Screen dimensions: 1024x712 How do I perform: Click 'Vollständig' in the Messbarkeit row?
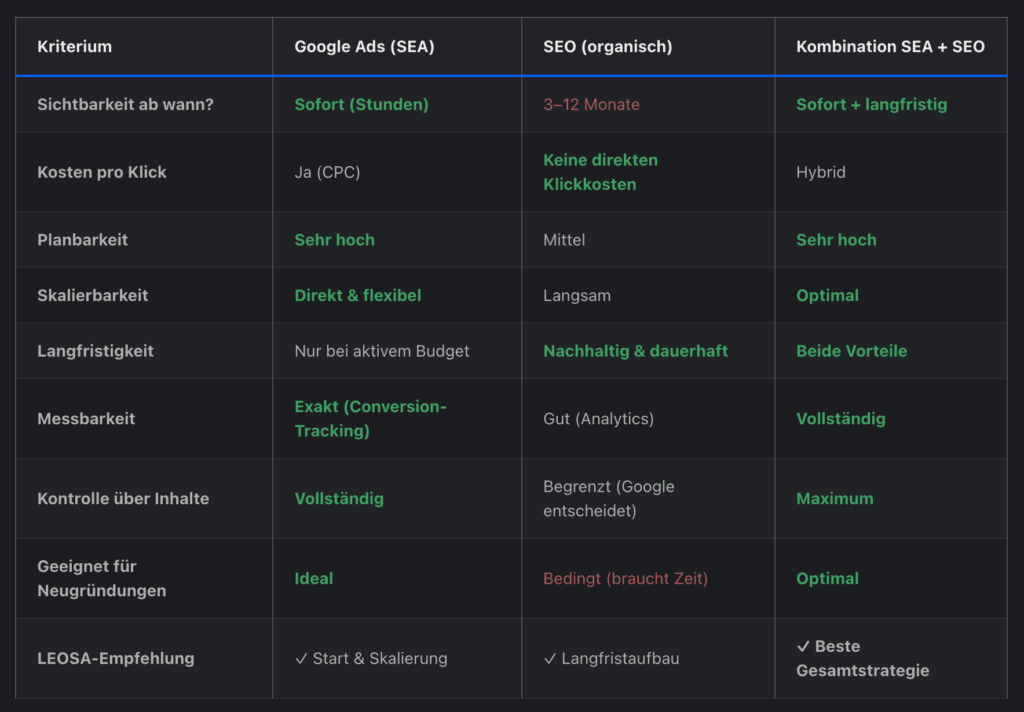coord(840,419)
